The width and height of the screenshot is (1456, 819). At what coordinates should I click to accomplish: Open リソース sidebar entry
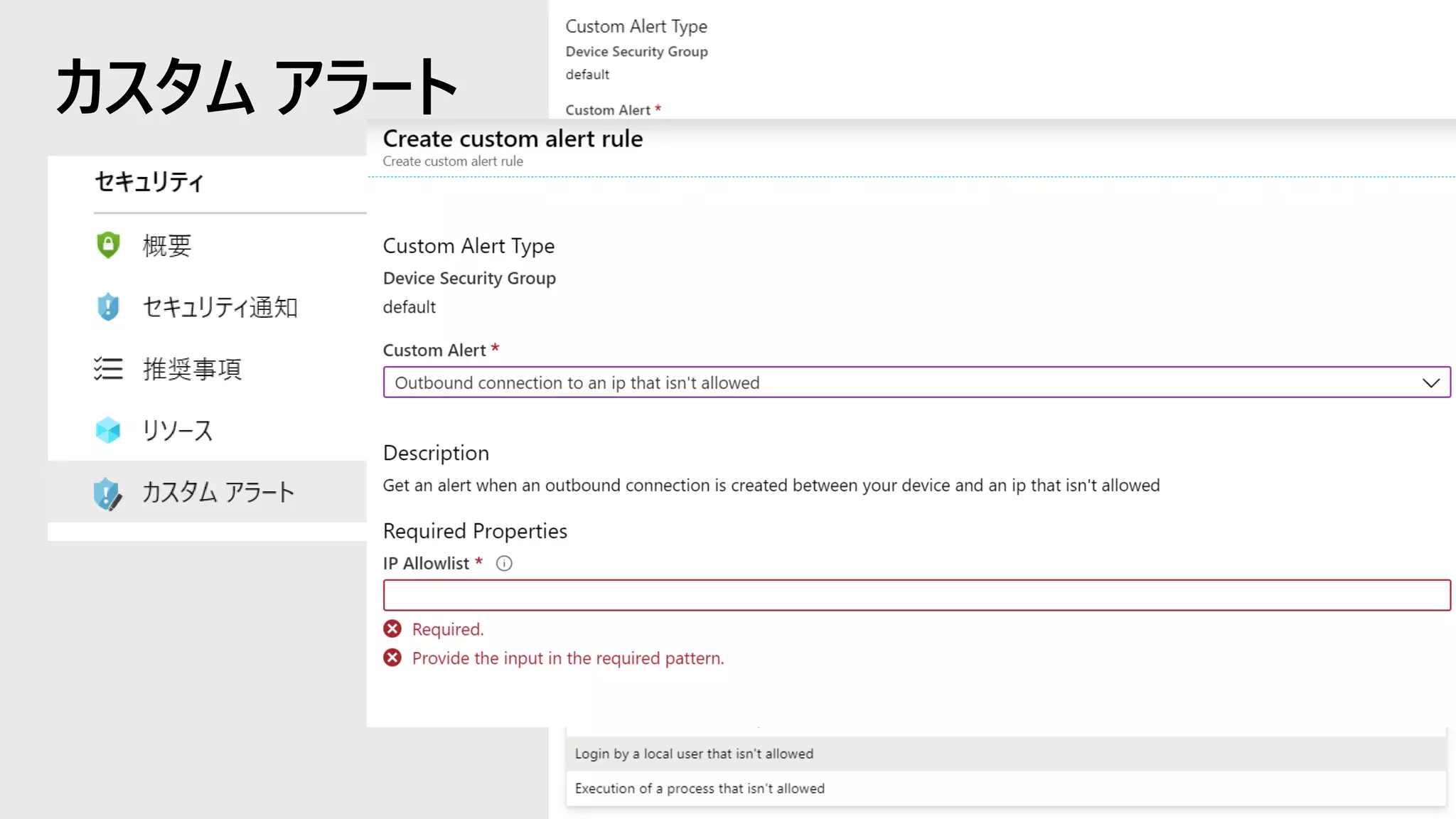coord(178,431)
